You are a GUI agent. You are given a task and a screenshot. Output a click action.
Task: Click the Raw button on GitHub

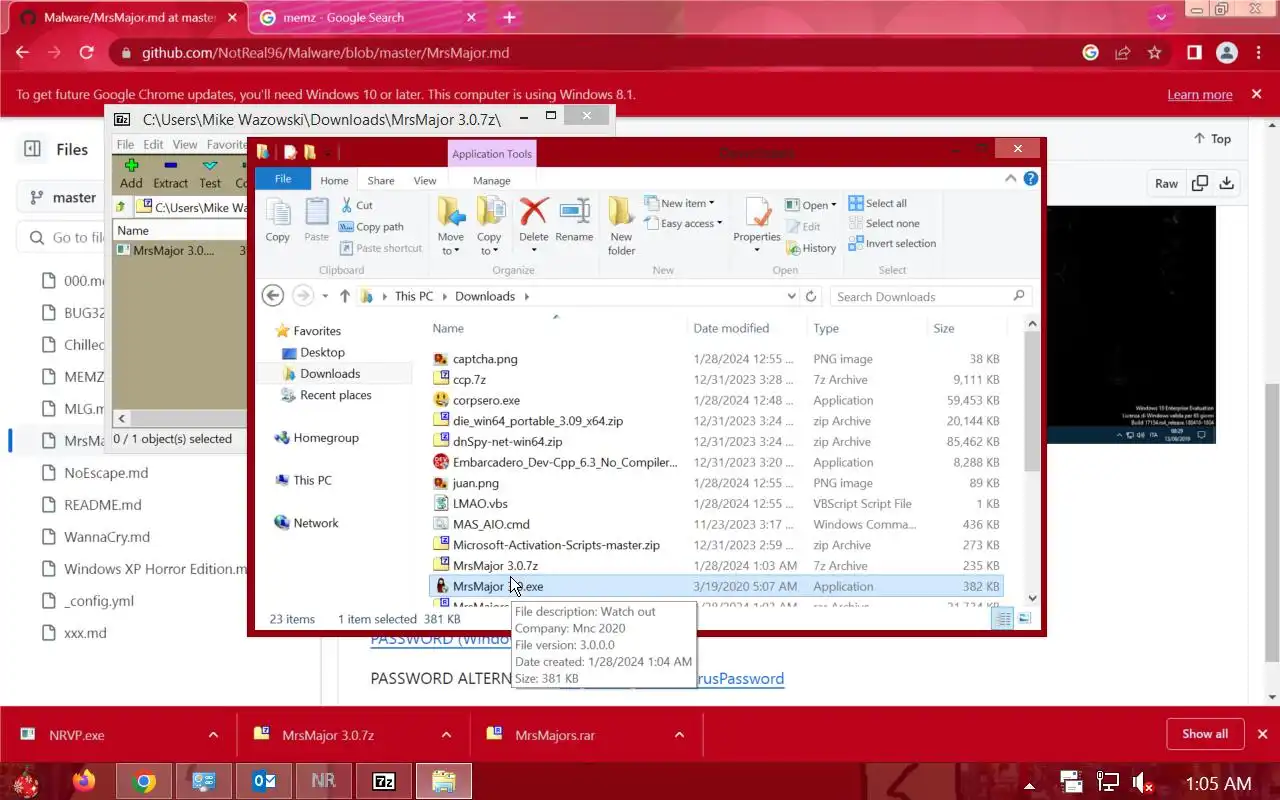pyautogui.click(x=1166, y=183)
